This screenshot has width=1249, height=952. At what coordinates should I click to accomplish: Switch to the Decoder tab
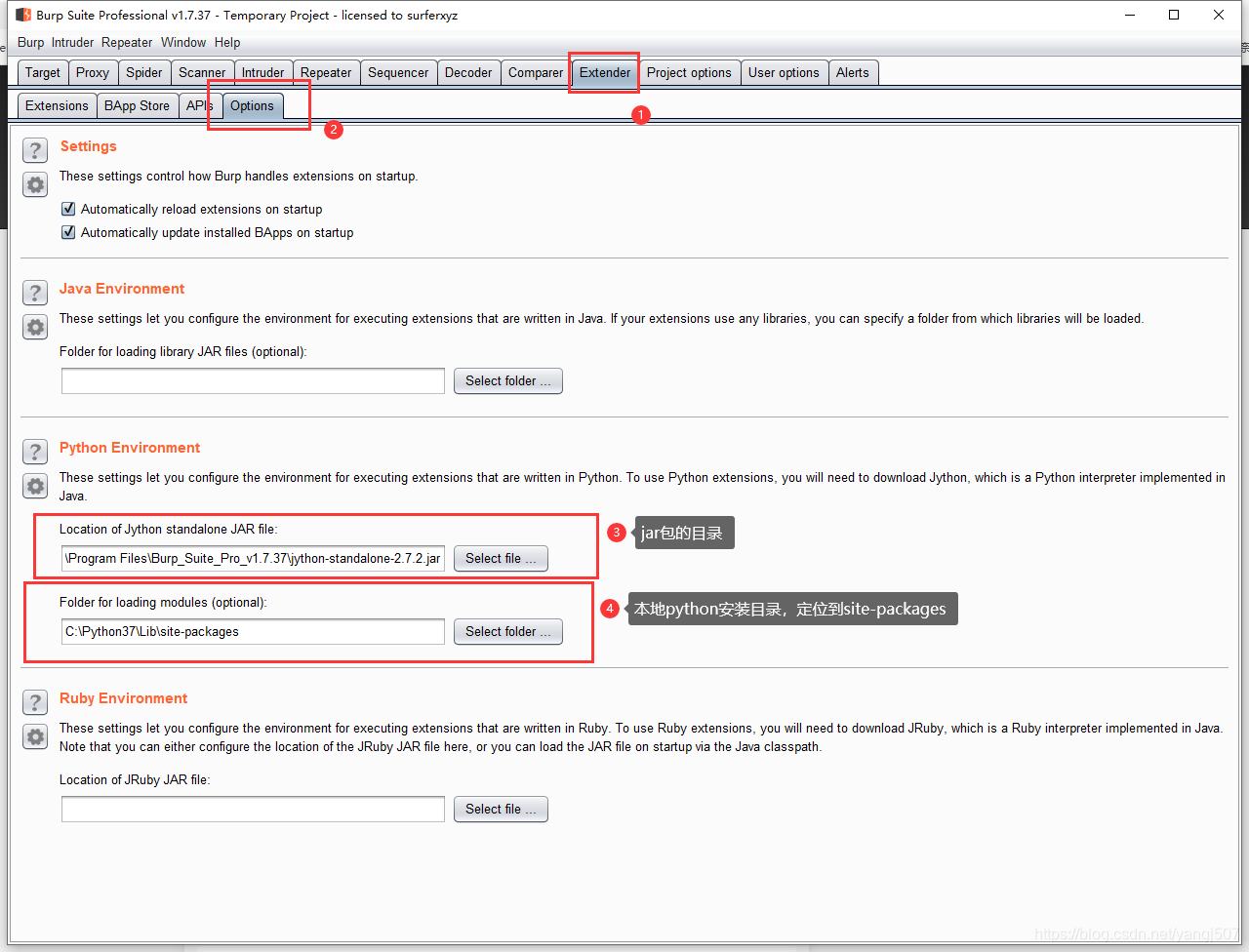click(468, 72)
